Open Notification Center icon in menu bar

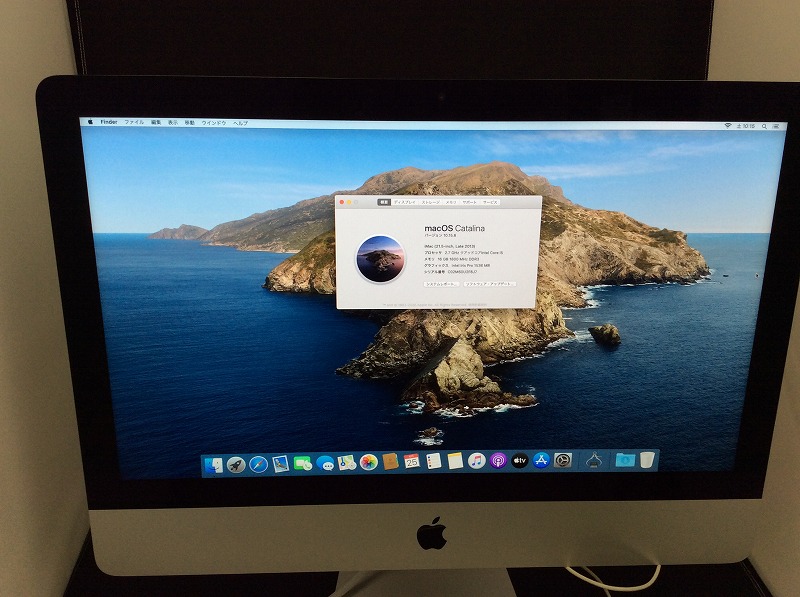pos(777,126)
